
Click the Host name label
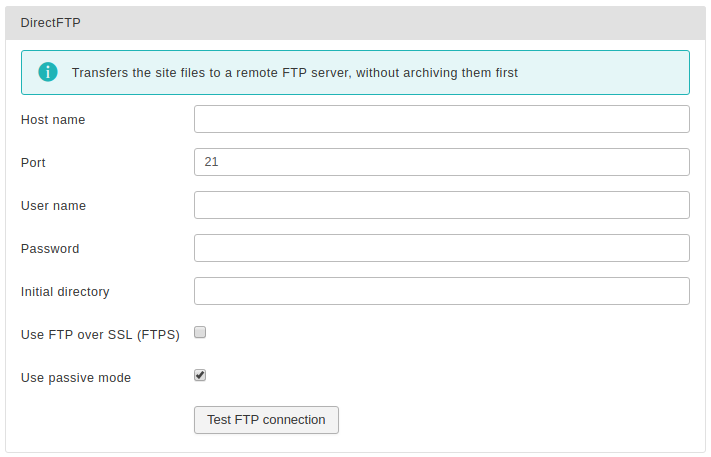point(53,120)
